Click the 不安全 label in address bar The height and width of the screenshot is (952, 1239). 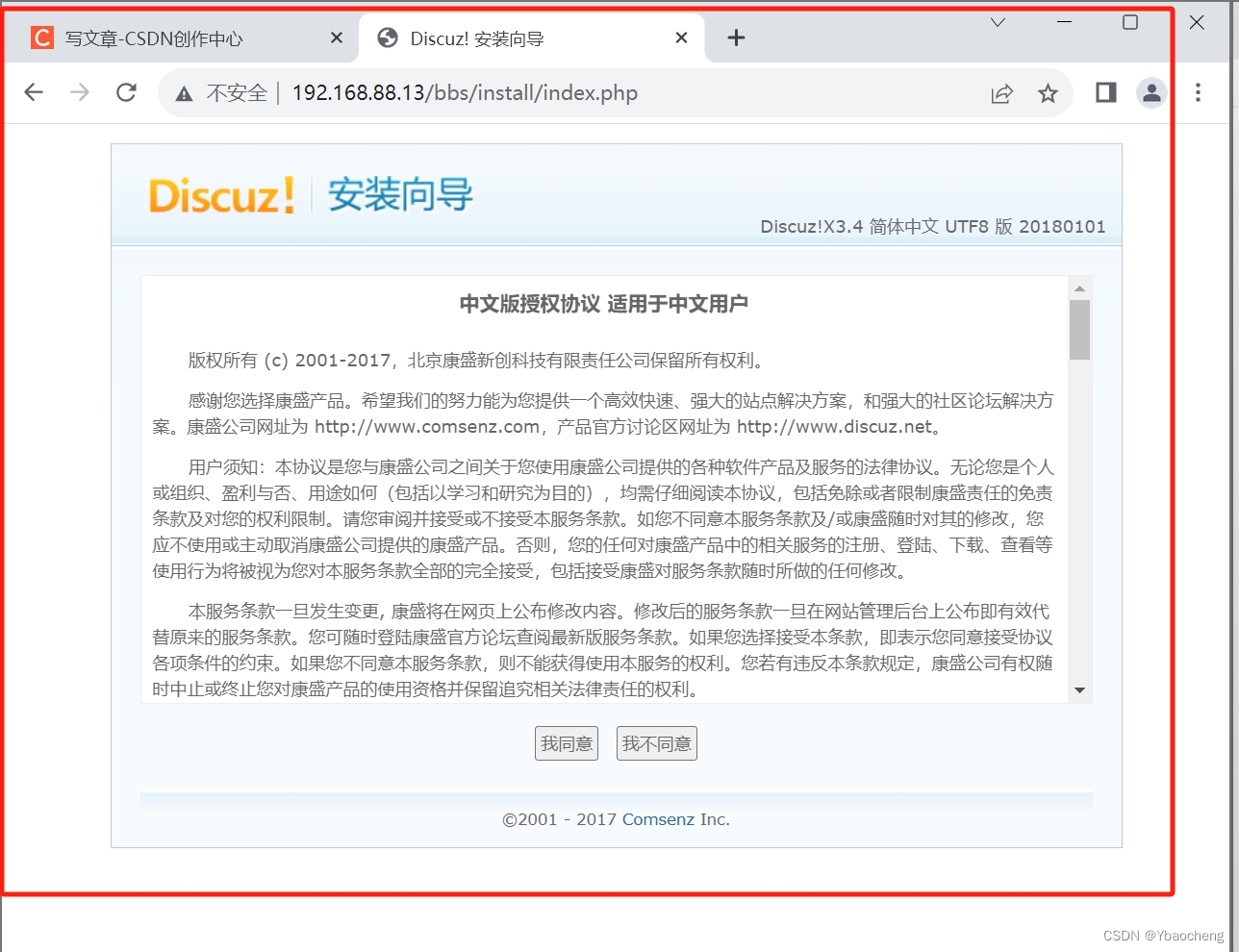(237, 93)
